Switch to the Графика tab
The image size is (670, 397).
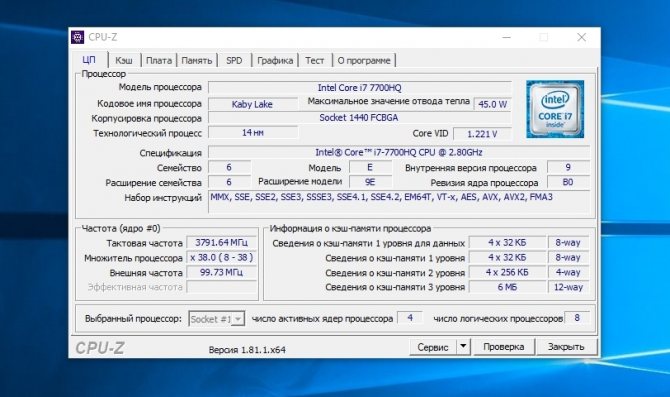275,60
